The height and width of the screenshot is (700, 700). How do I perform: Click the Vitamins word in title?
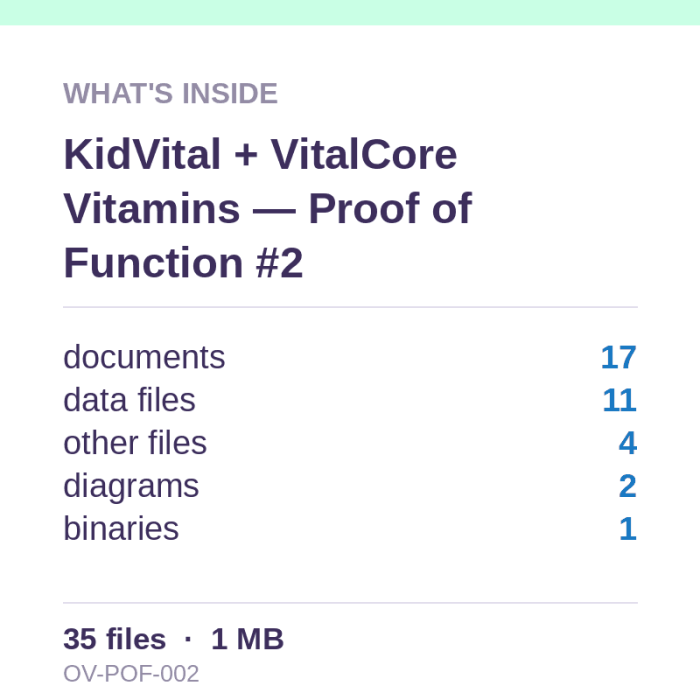(x=152, y=208)
